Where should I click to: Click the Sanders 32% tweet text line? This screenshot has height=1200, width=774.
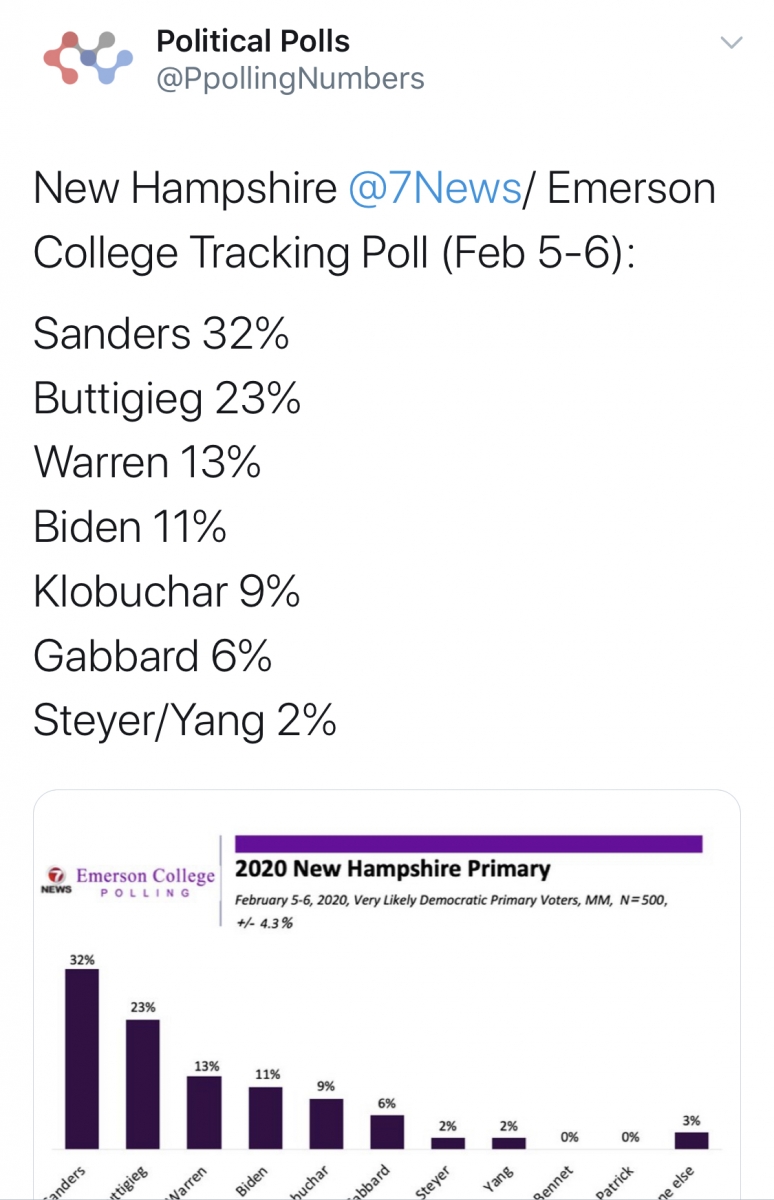(161, 333)
